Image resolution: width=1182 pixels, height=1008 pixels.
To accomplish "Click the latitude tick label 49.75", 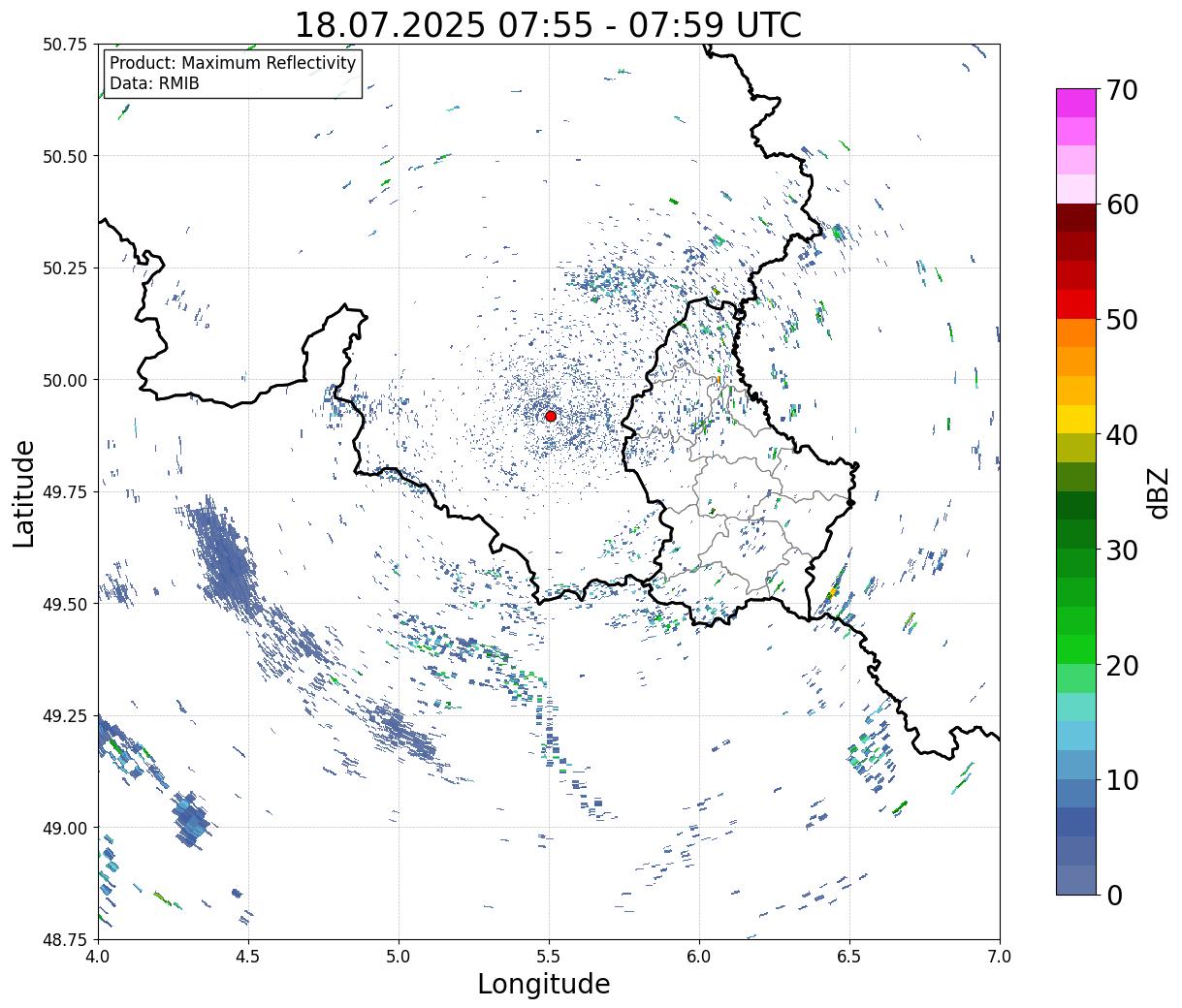I will click(65, 492).
